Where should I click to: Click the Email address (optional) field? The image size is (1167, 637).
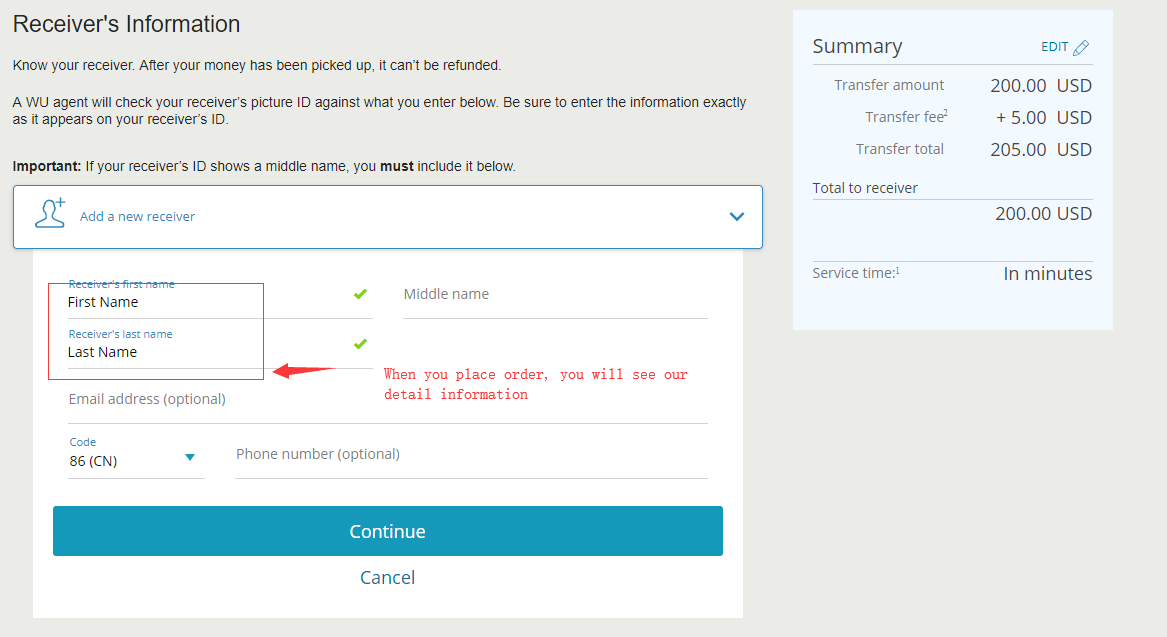388,403
